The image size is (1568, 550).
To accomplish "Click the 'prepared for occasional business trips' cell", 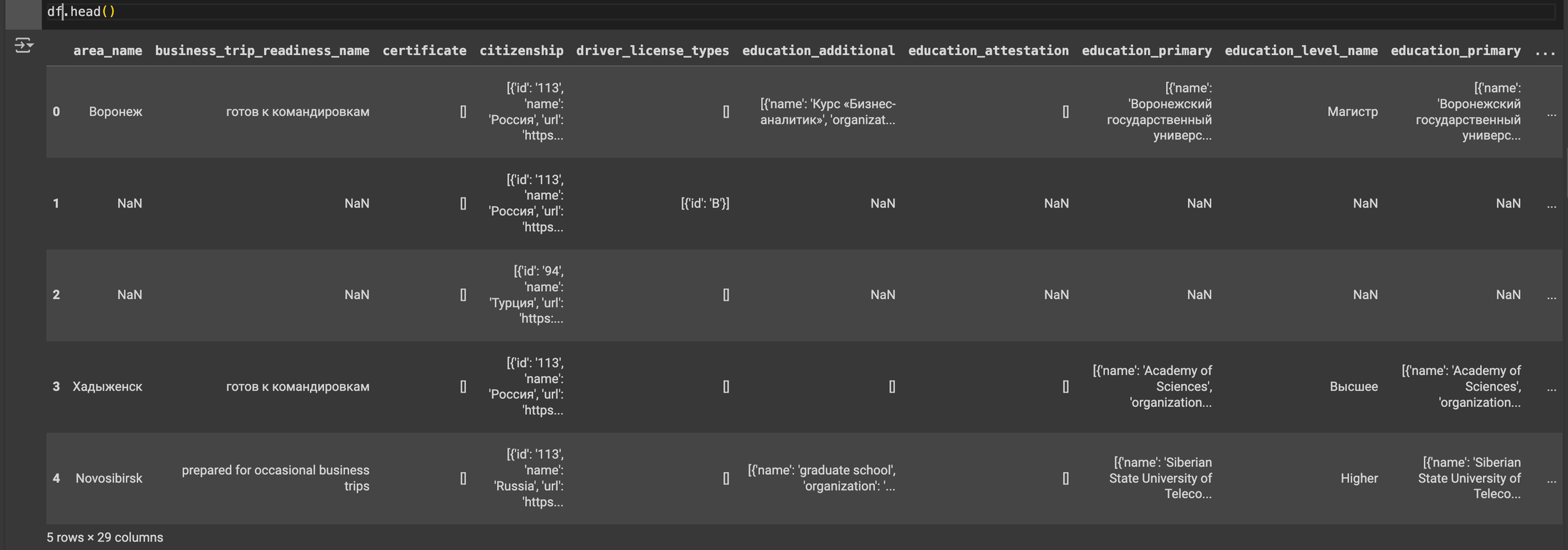I will coord(275,478).
